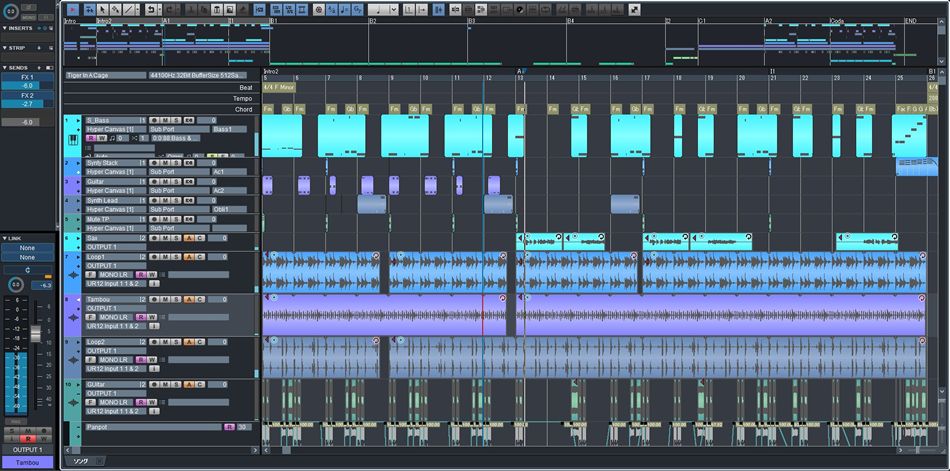Click the pink play button in the toolbar
The image size is (950, 471).
point(73,10)
